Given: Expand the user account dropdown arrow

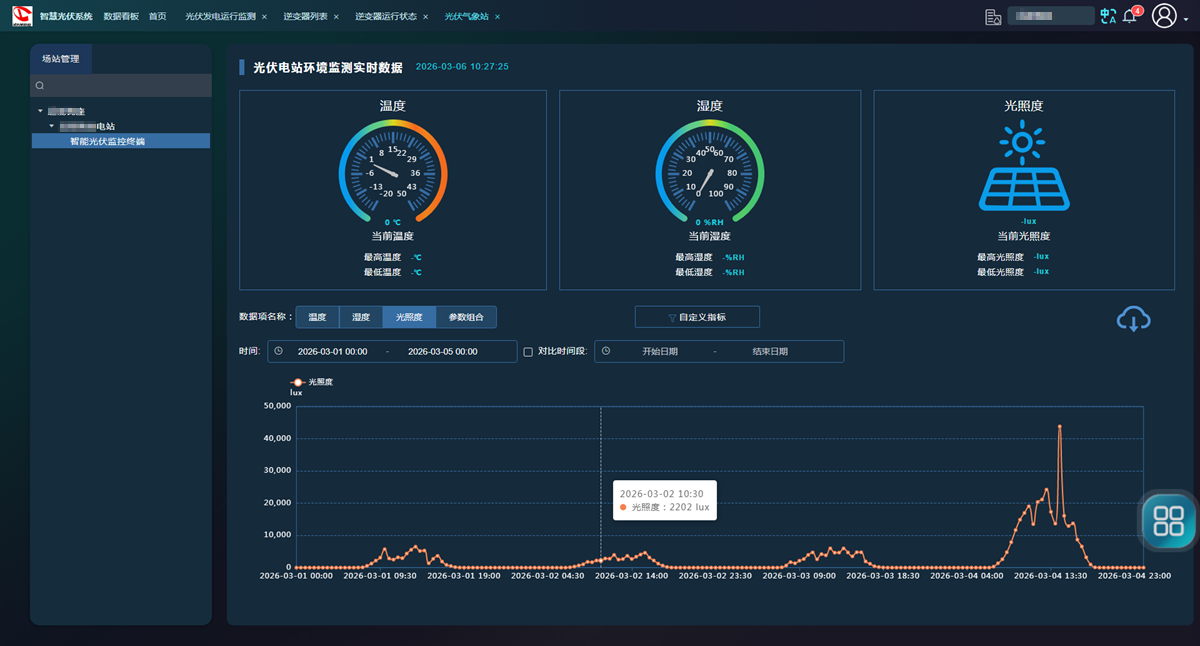Looking at the screenshot, I should [x=1186, y=20].
